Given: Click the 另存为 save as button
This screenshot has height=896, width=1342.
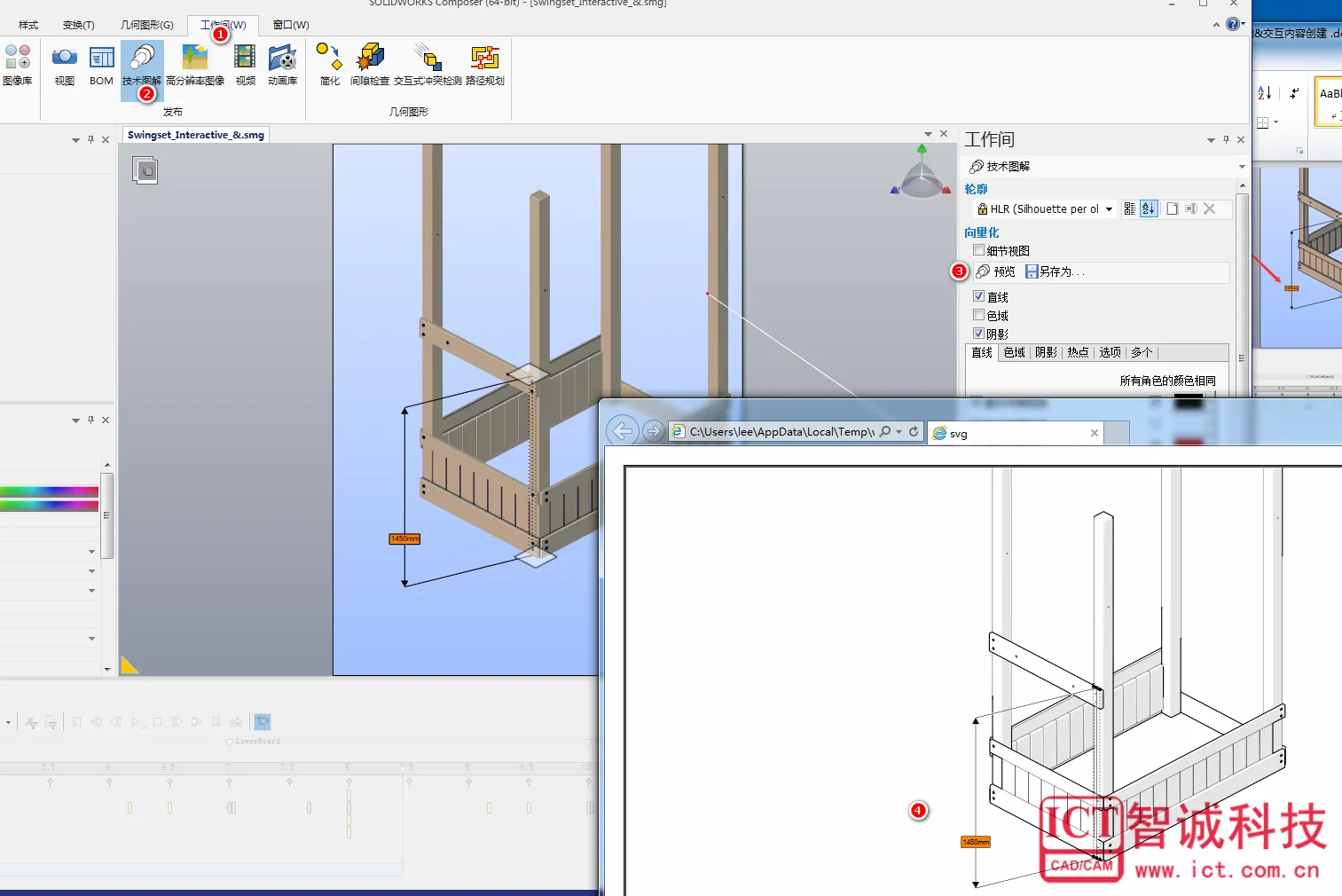Looking at the screenshot, I should pos(1055,271).
